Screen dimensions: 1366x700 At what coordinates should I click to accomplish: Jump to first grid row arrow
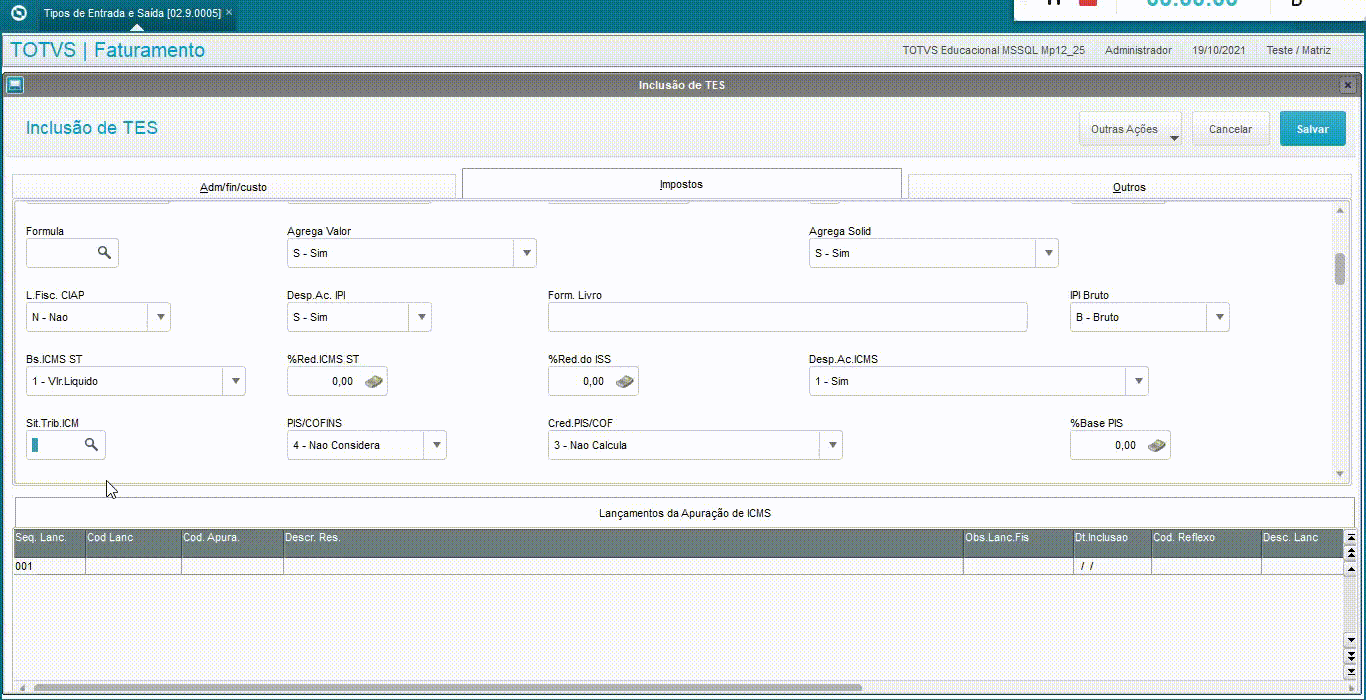coord(1351,538)
